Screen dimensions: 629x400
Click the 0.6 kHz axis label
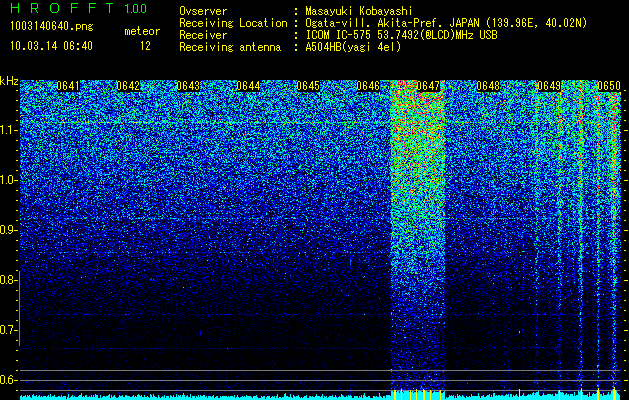point(8,380)
